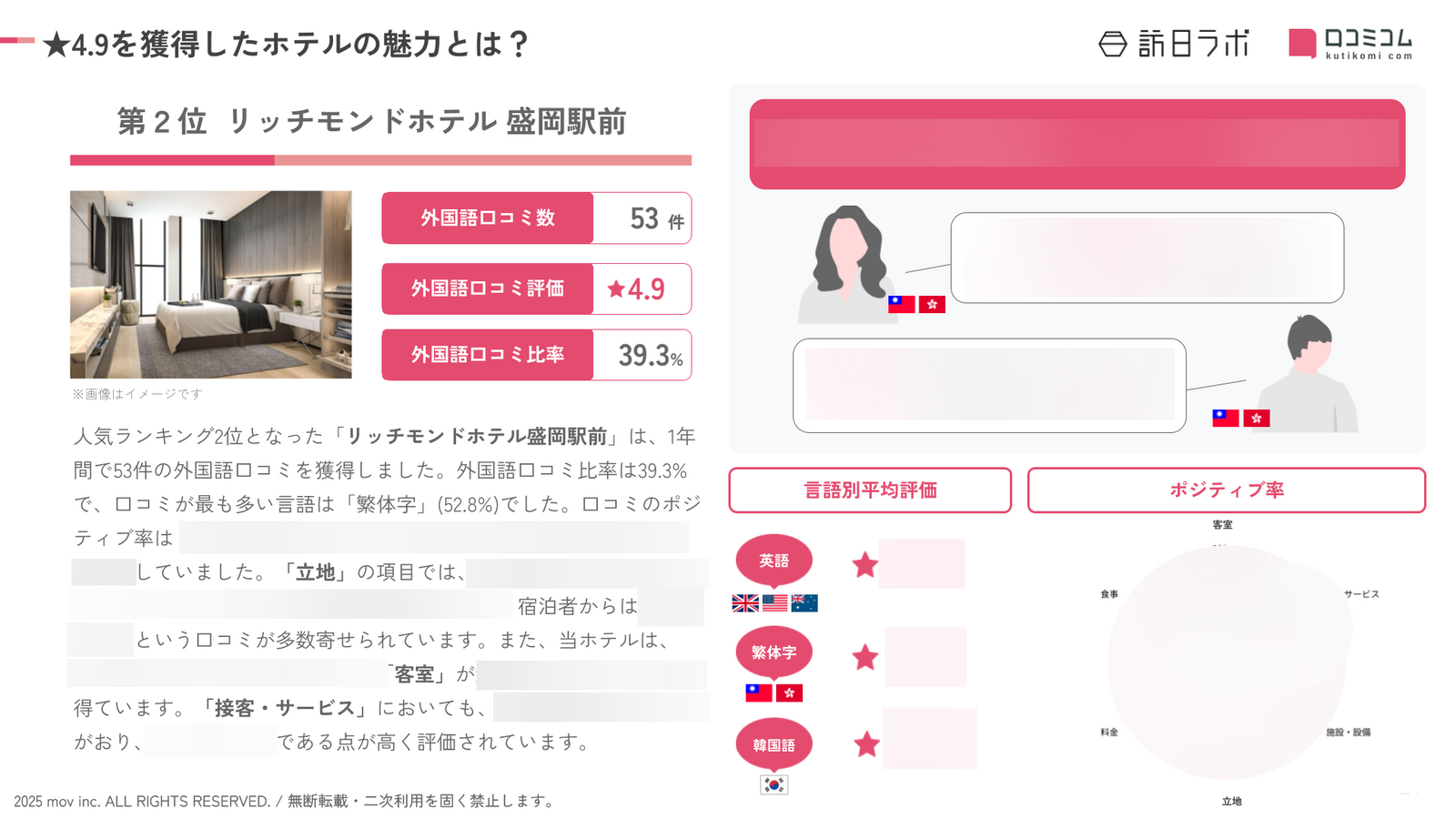Click the 外国語口コミ比率 label
This screenshot has height=819, width=1456.
pos(488,355)
